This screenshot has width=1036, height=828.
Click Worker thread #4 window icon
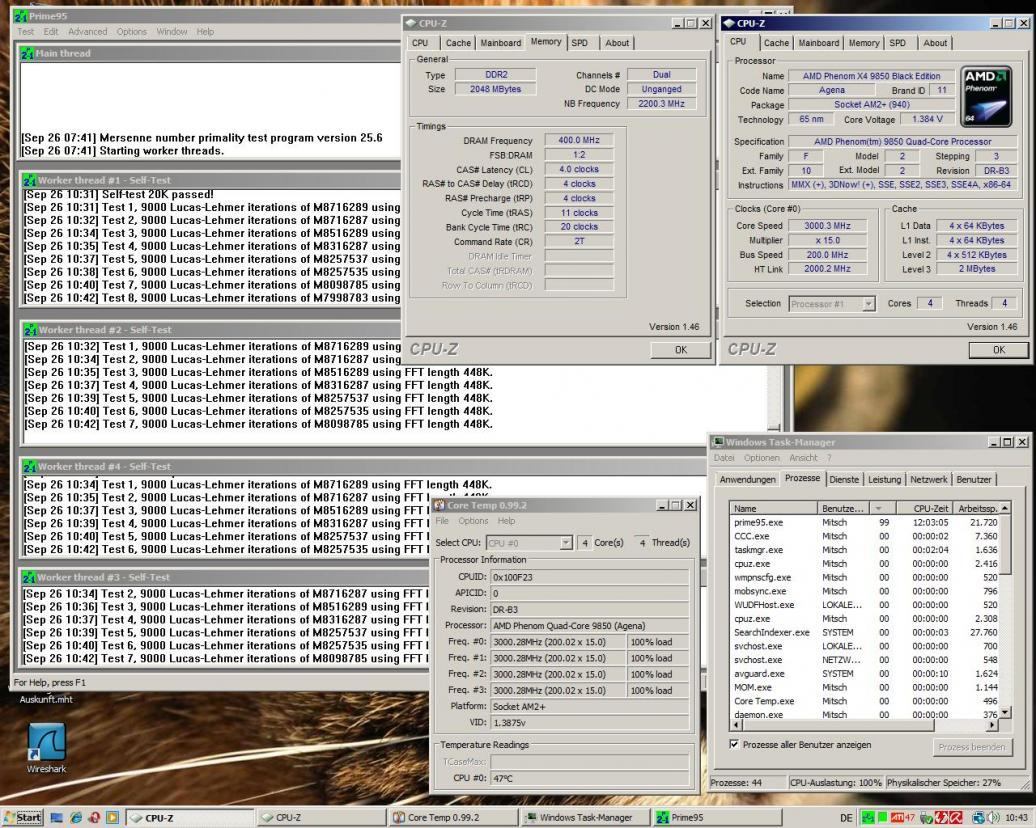(x=29, y=467)
